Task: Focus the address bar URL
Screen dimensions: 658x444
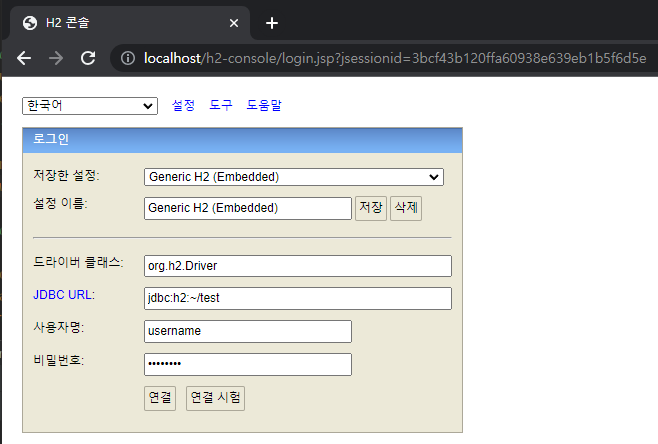Action: 394,58
